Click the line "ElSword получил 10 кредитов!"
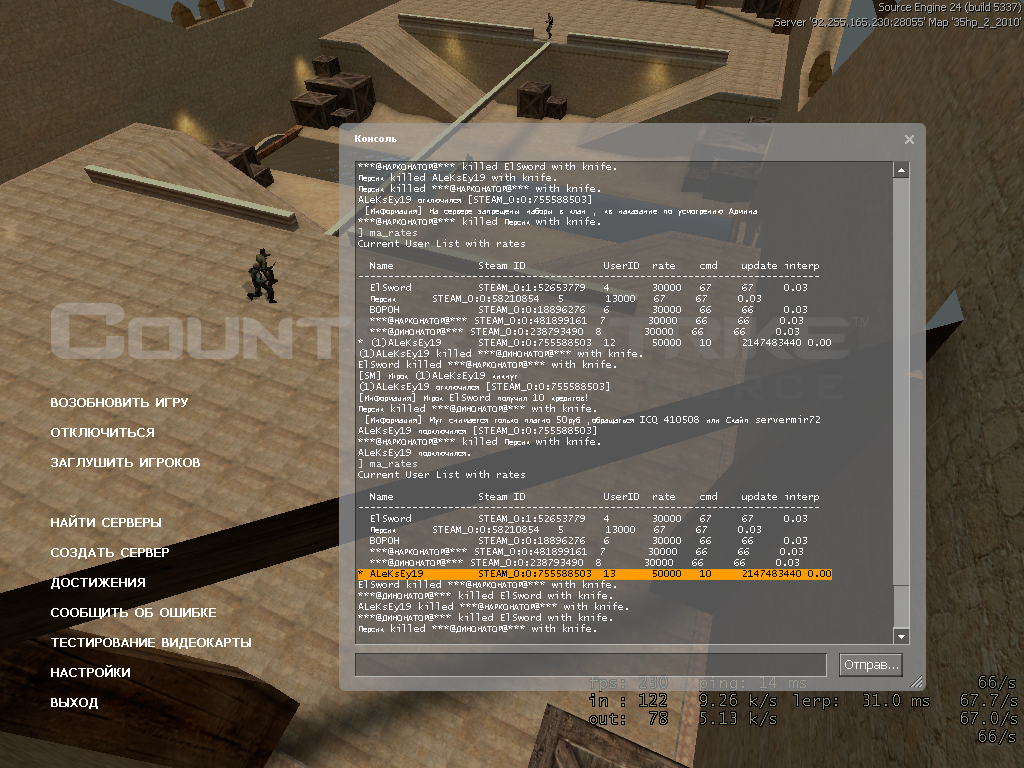Image resolution: width=1024 pixels, height=768 pixels. [x=473, y=398]
